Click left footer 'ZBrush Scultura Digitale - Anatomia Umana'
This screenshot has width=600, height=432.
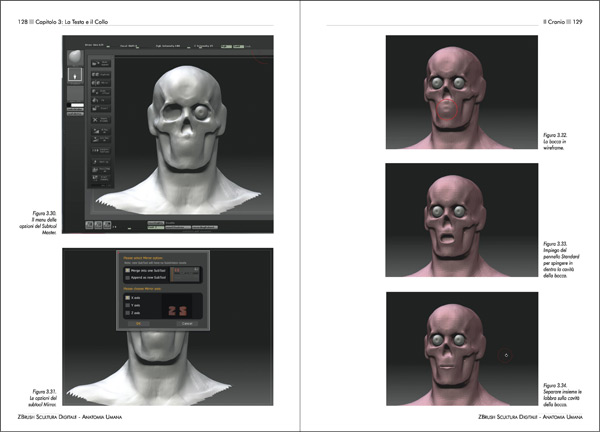click(70, 417)
